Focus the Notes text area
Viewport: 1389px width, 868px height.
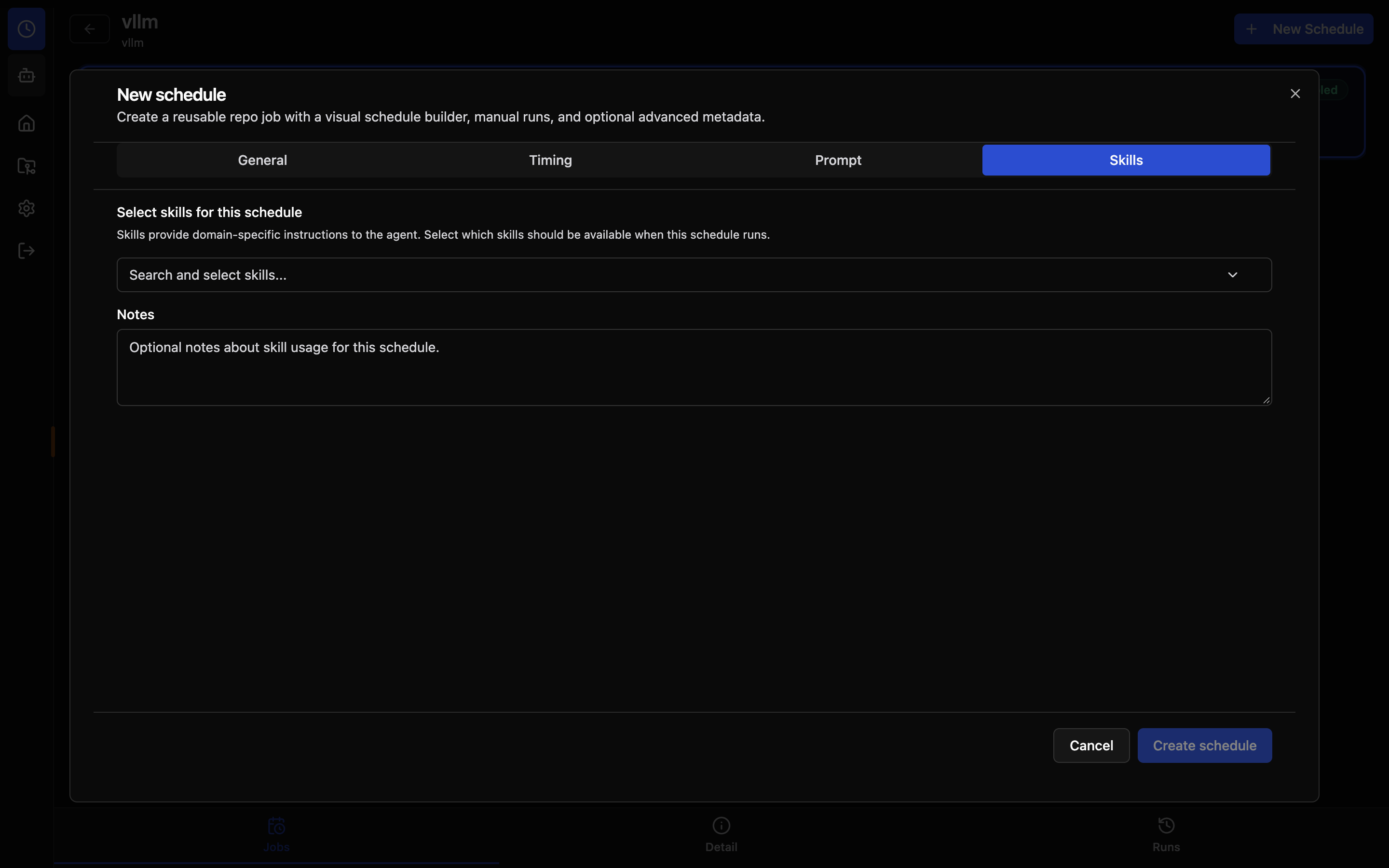click(694, 367)
